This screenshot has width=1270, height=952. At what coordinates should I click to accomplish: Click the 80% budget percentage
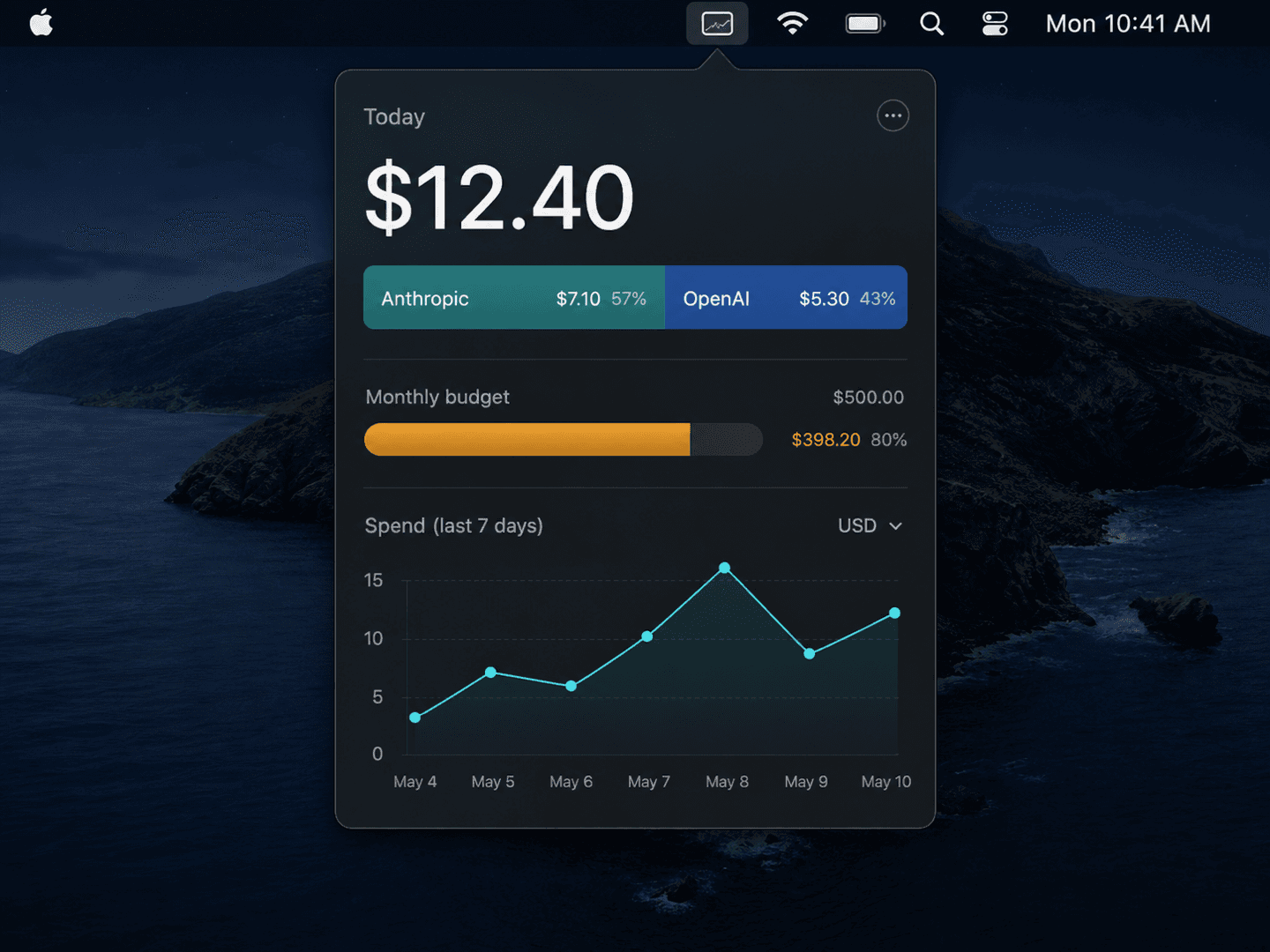click(x=889, y=440)
